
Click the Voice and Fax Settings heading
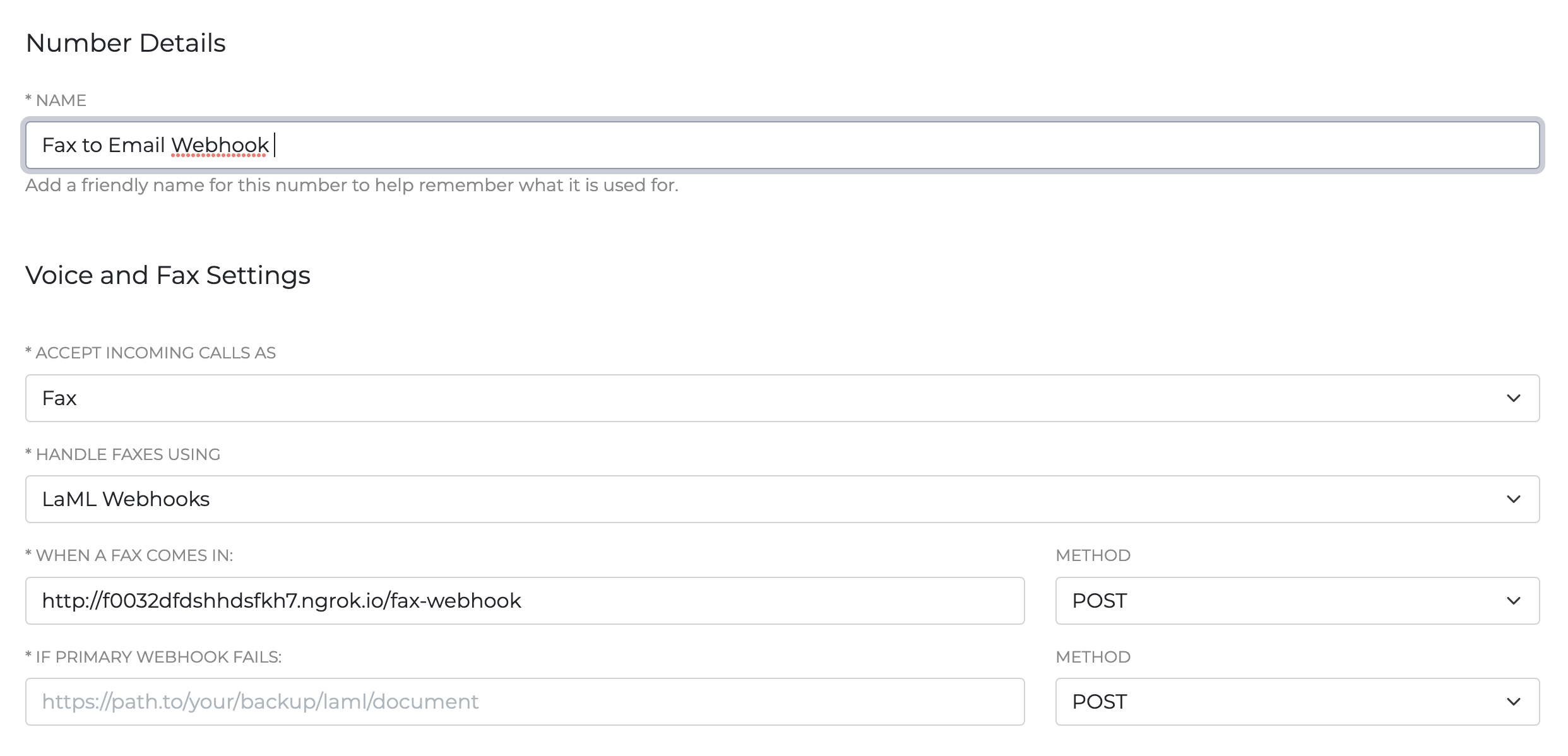168,275
